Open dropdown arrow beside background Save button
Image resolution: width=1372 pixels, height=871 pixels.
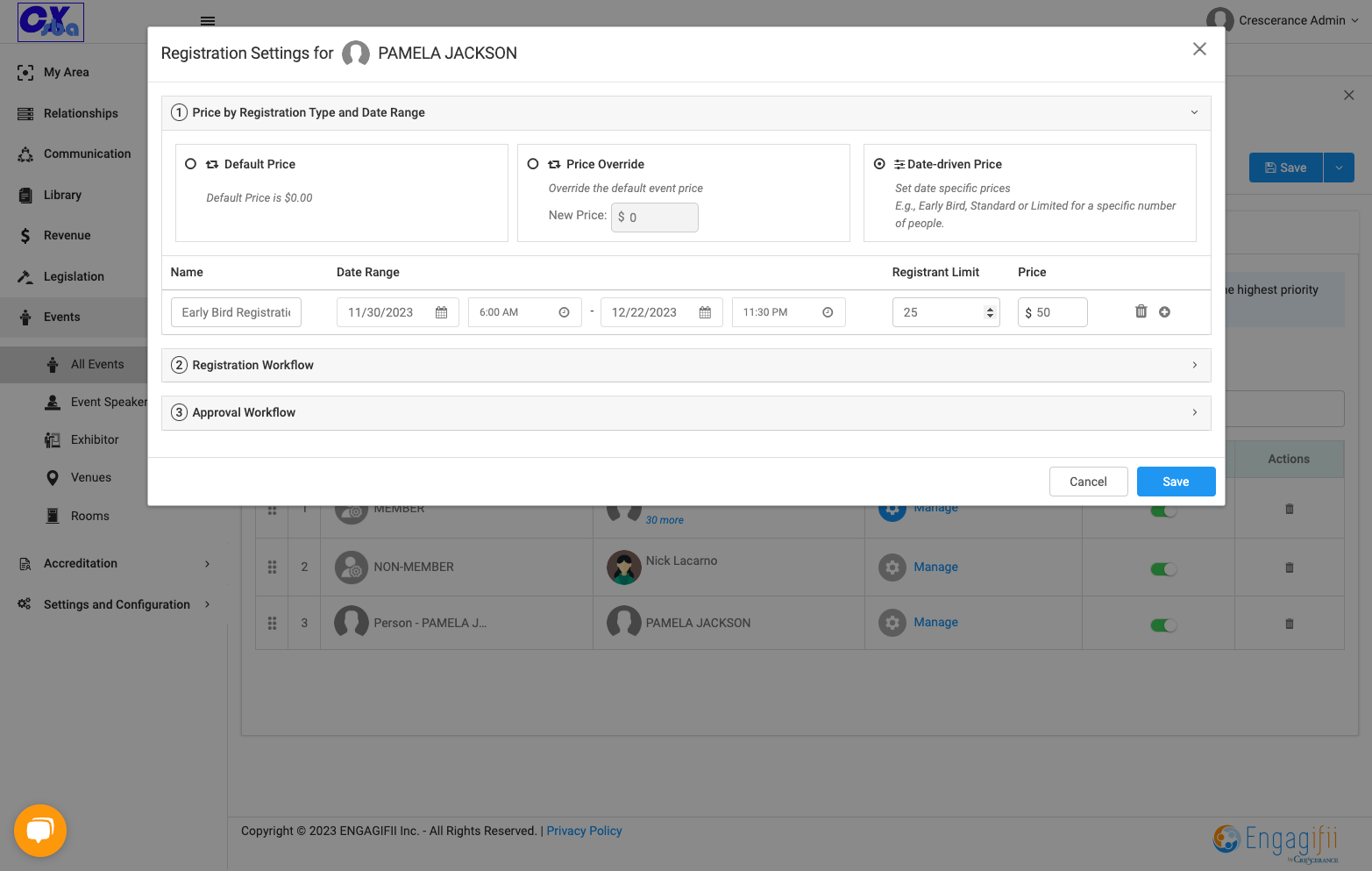pos(1339,168)
